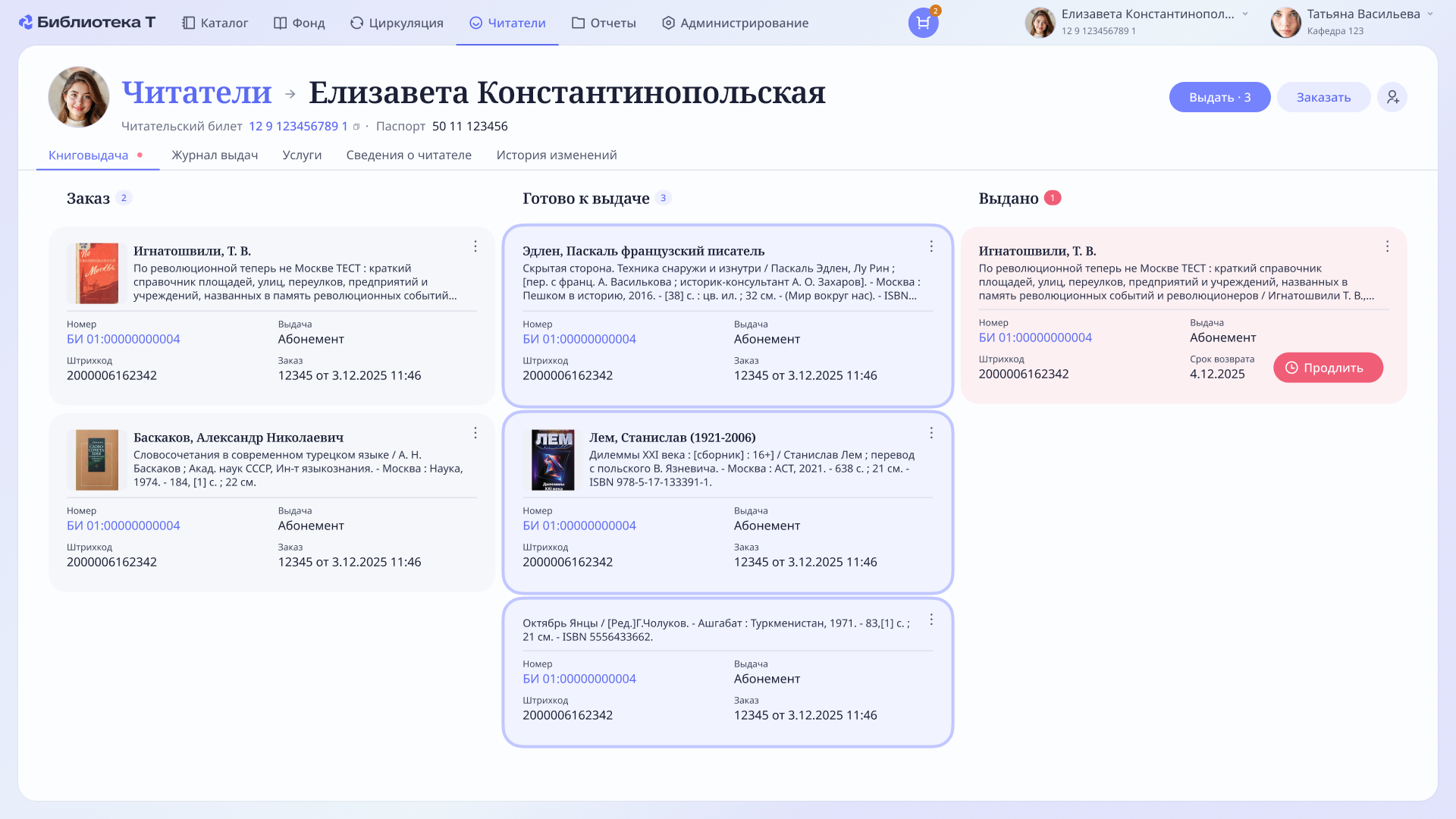Open kebab menu on Эдлен card

(x=931, y=246)
